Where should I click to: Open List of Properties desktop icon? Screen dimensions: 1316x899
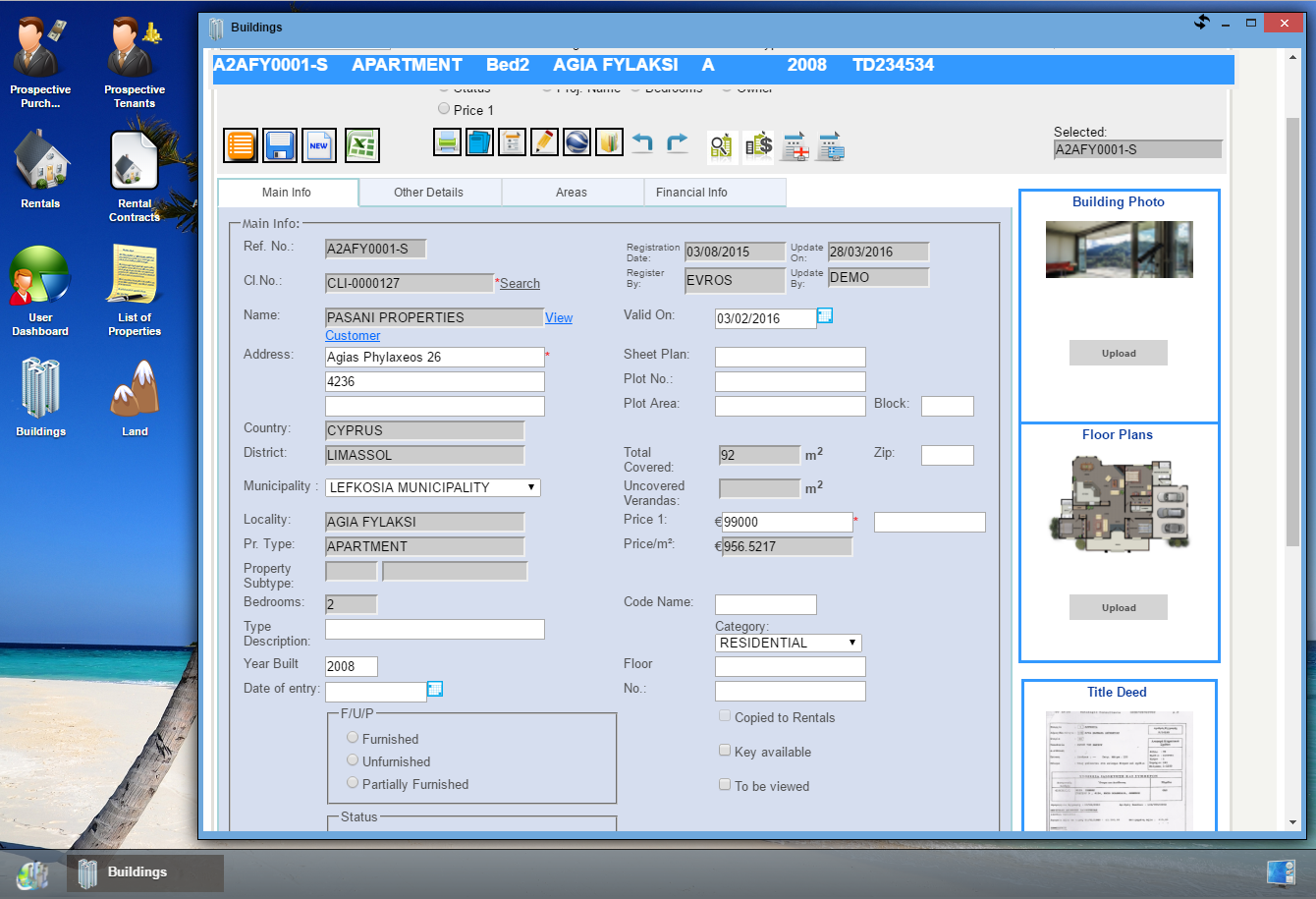135,291
